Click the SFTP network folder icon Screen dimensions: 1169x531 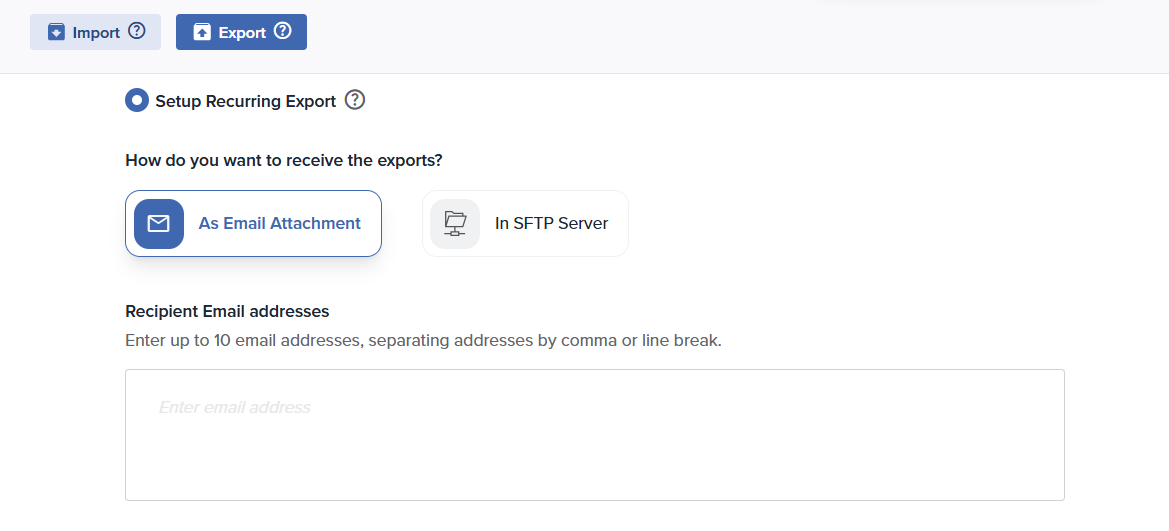point(455,224)
